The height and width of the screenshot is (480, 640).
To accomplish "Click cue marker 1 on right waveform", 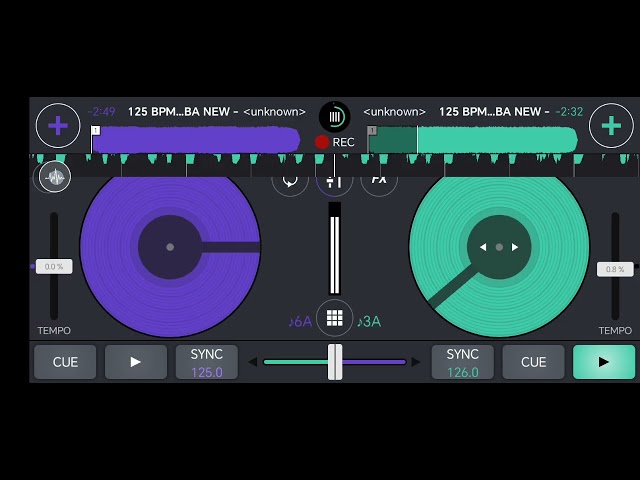I will [x=372, y=130].
